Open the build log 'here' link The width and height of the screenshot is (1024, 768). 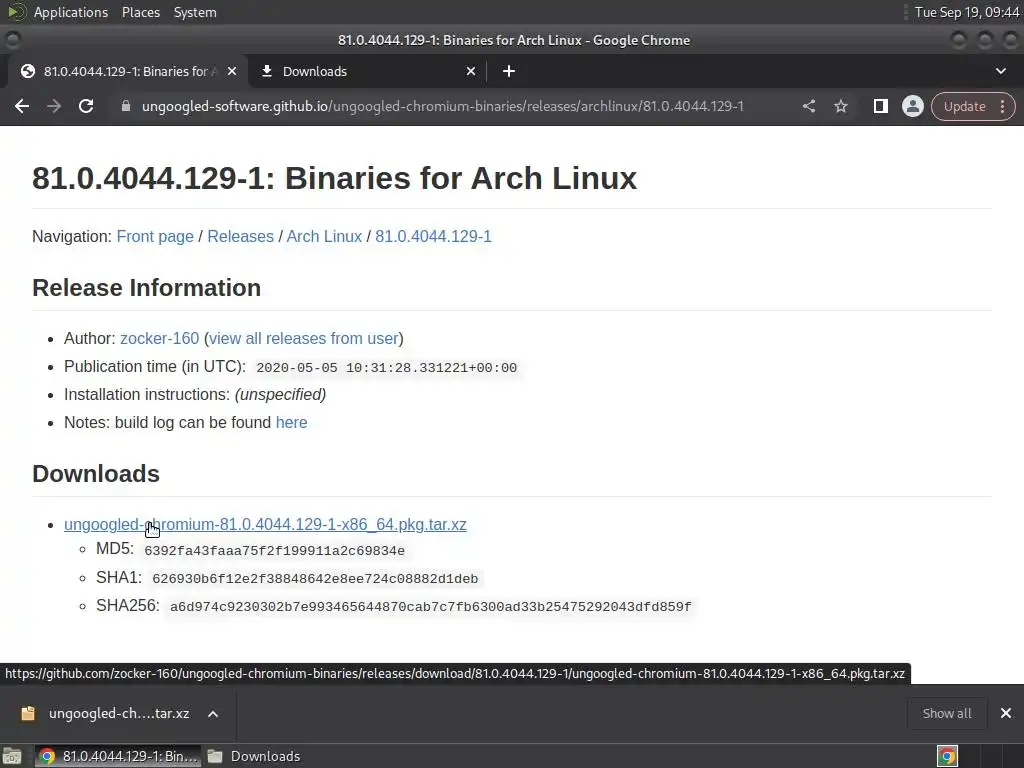(x=291, y=423)
